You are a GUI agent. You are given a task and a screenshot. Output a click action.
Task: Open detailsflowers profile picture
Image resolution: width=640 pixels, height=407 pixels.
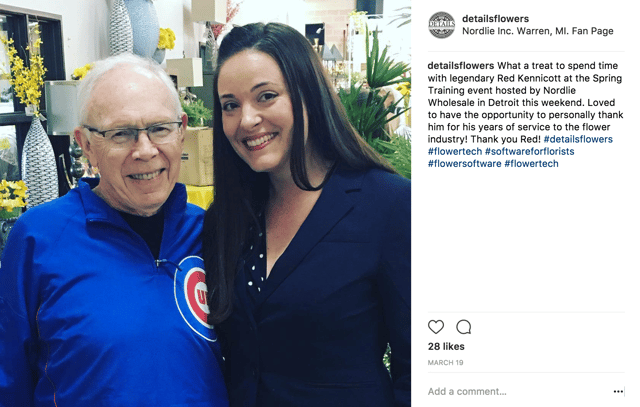[x=441, y=25]
